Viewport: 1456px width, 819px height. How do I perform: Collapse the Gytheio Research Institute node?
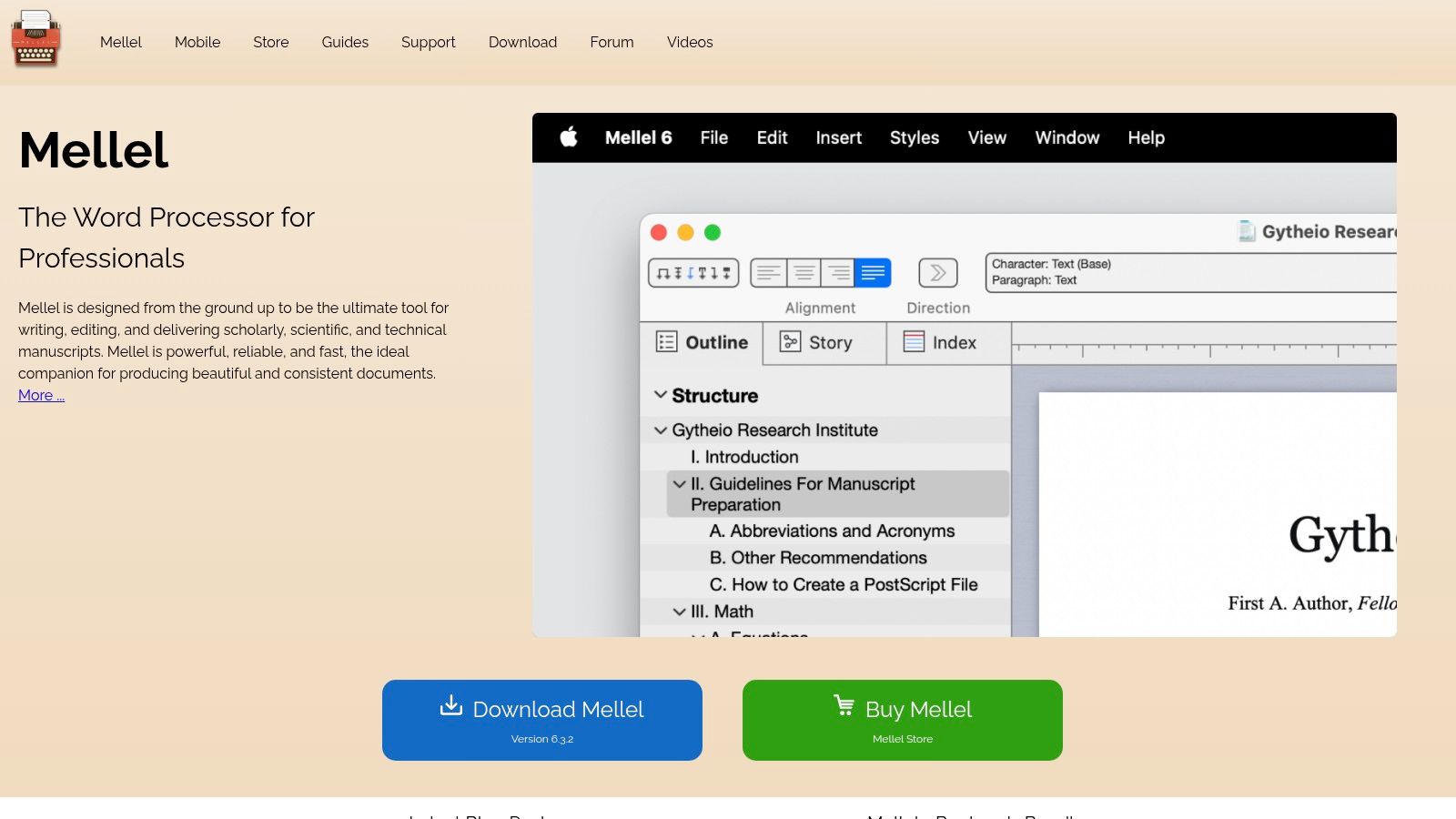pos(661,430)
